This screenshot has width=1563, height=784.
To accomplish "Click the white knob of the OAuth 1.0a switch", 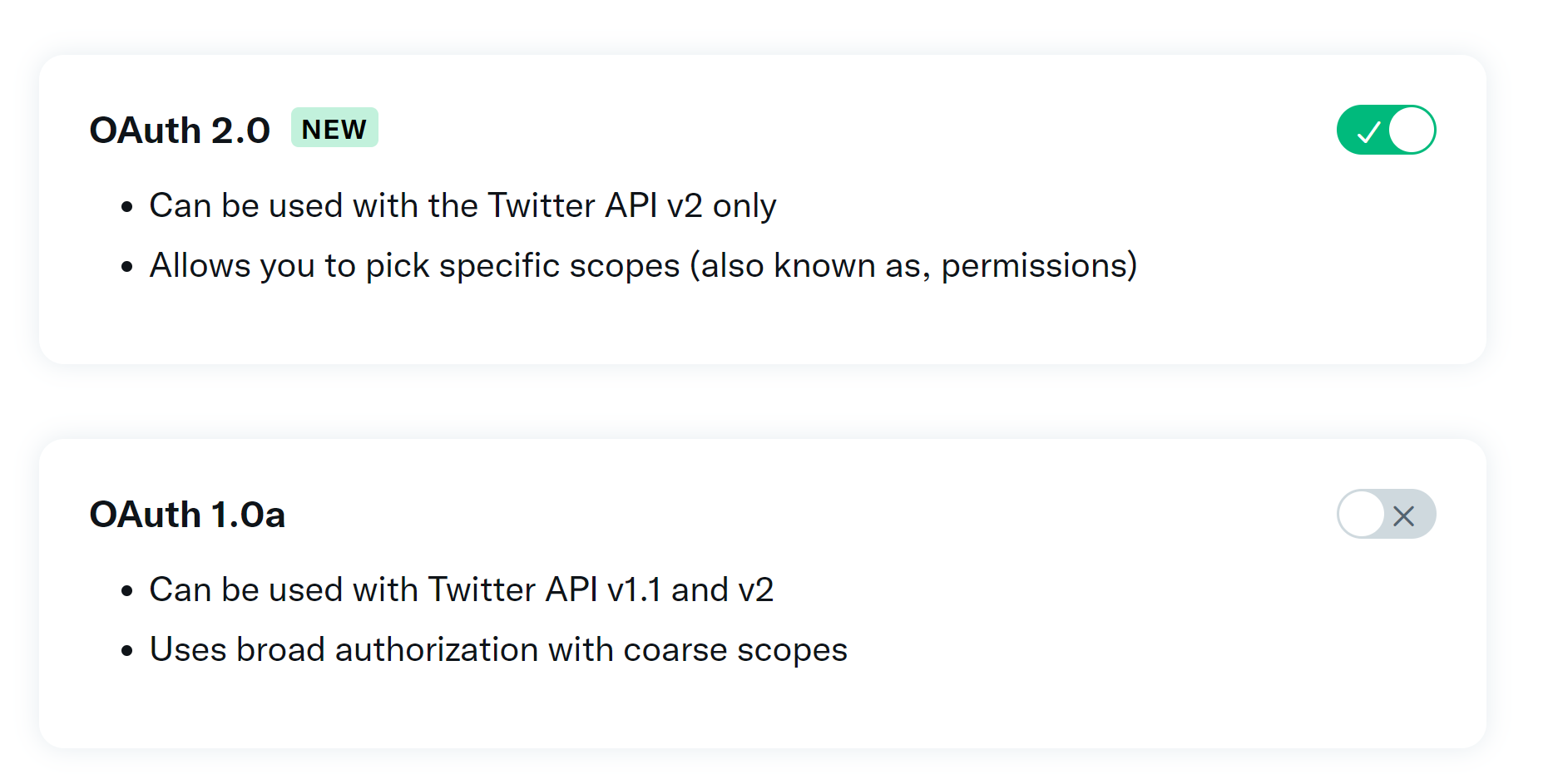I will click(x=1361, y=514).
